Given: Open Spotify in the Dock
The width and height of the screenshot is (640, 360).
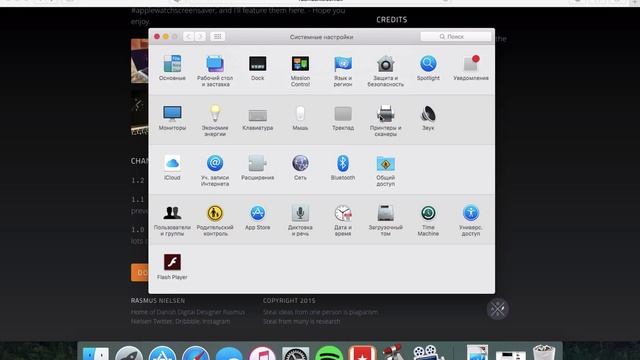Looking at the screenshot, I should click(329, 354).
